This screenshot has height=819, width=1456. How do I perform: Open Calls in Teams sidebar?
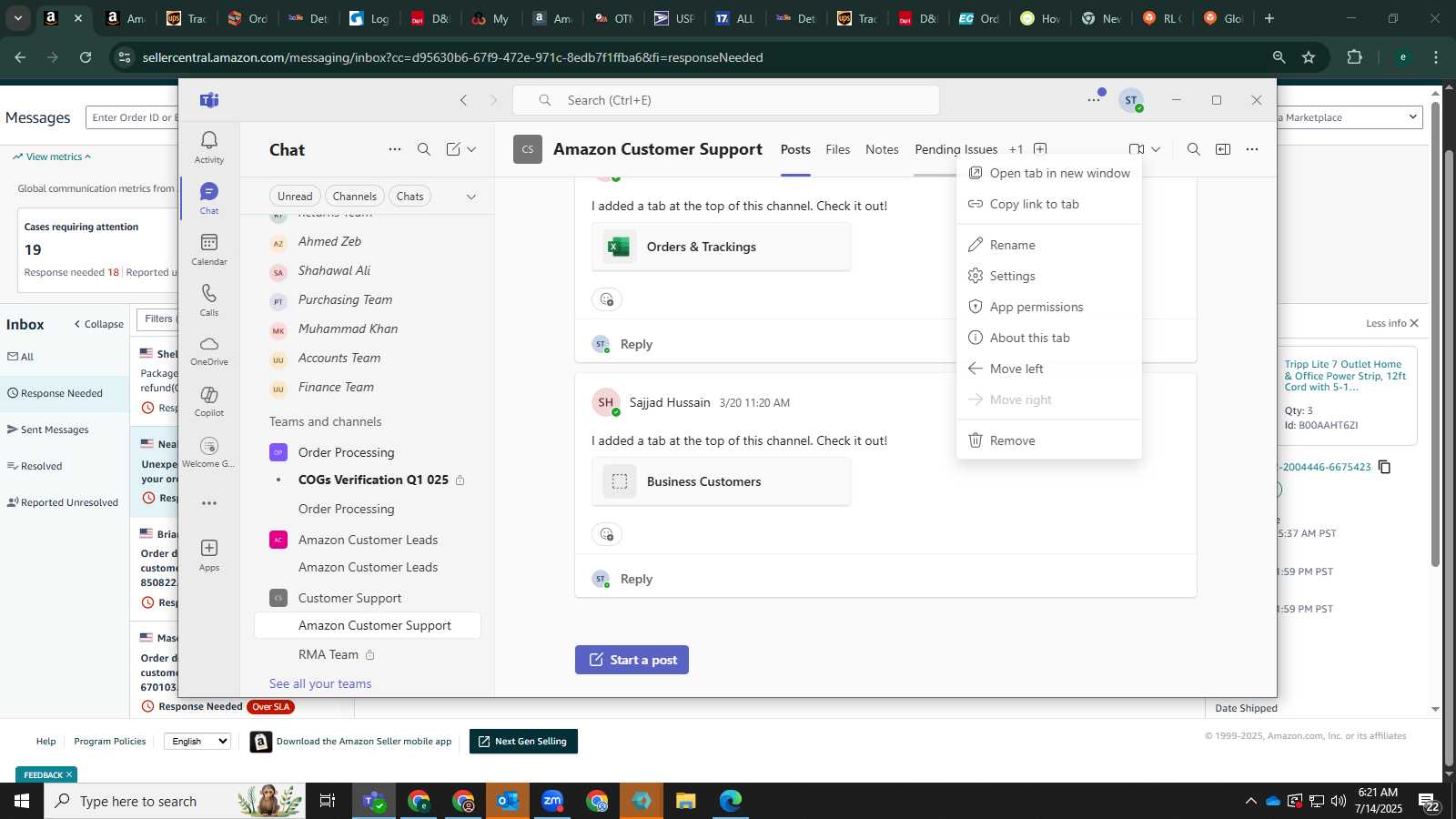pos(208,299)
